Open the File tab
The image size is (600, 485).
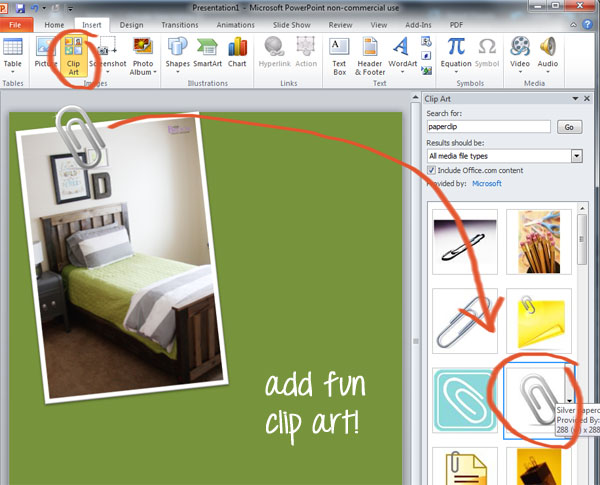(x=16, y=25)
